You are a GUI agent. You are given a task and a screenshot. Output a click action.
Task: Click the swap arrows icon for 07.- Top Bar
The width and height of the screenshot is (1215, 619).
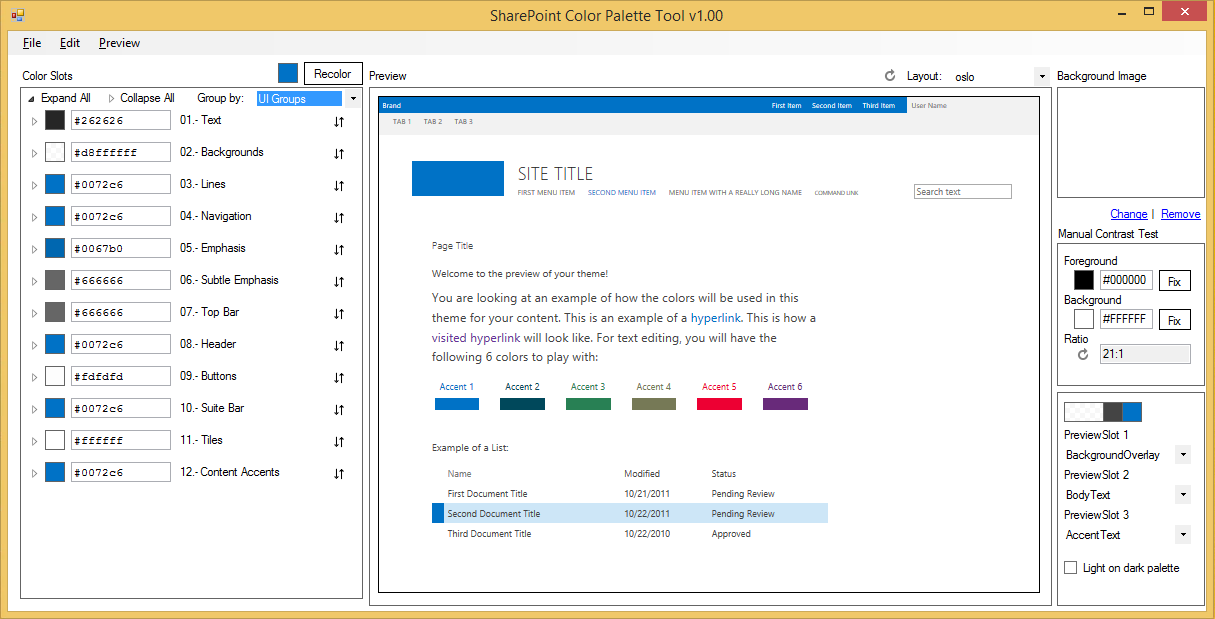click(339, 314)
